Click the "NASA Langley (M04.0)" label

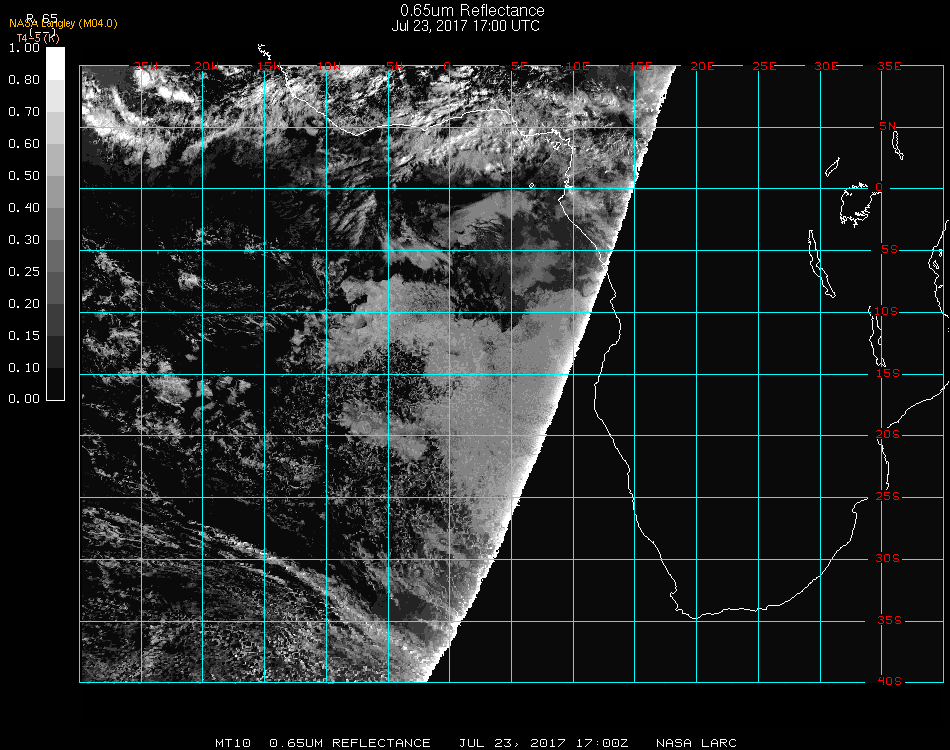pos(63,24)
